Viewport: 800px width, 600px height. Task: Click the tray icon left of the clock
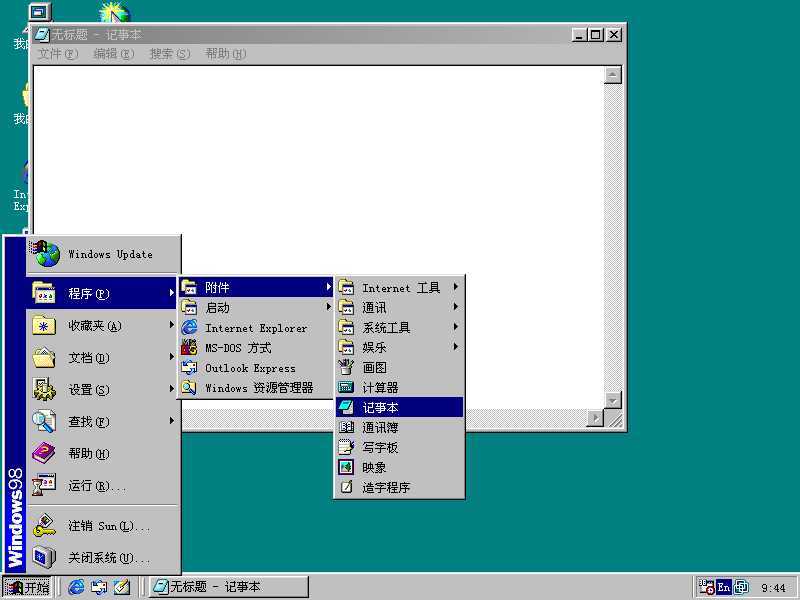click(x=741, y=587)
